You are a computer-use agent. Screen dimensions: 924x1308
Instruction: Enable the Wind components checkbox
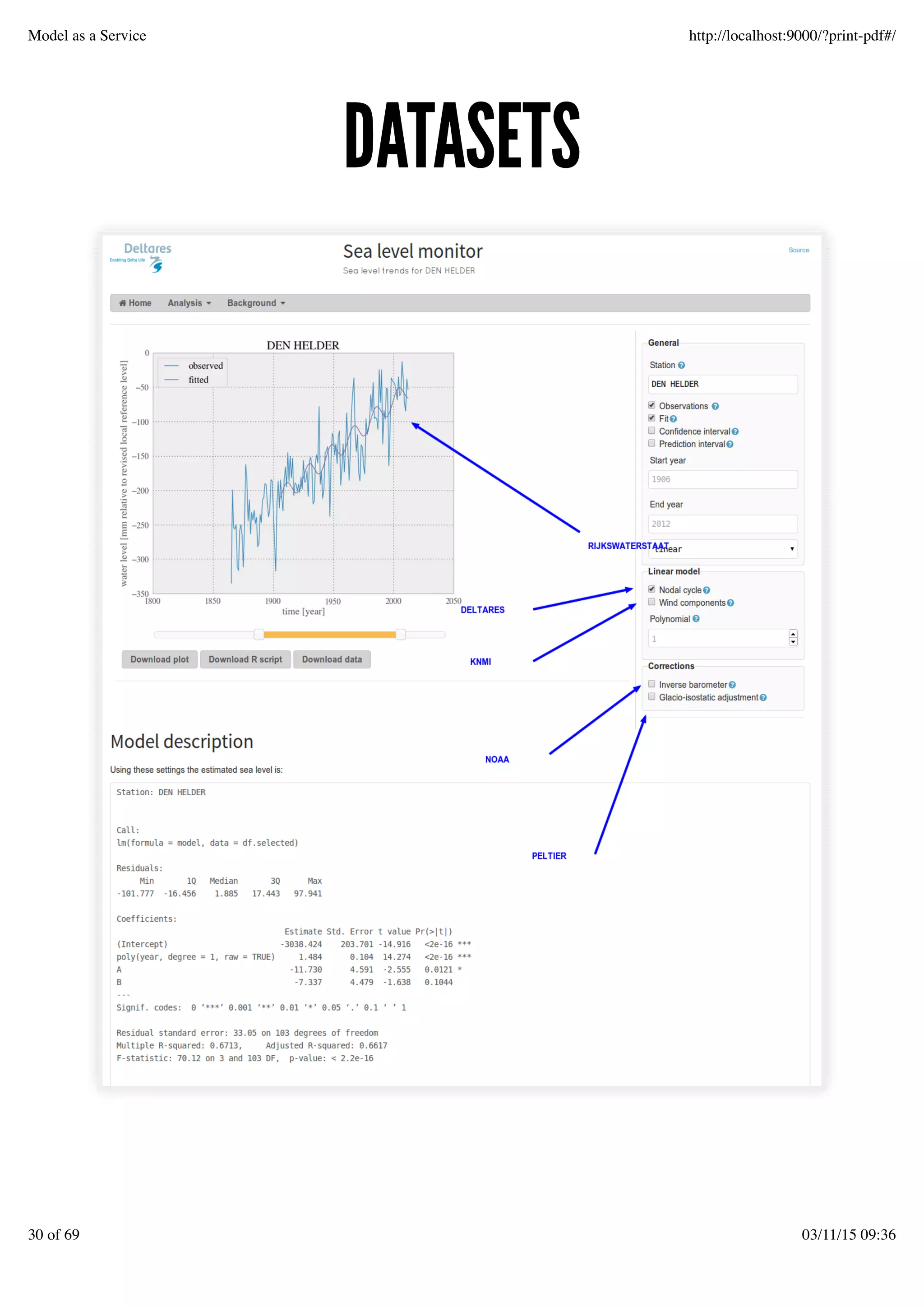pyautogui.click(x=651, y=602)
